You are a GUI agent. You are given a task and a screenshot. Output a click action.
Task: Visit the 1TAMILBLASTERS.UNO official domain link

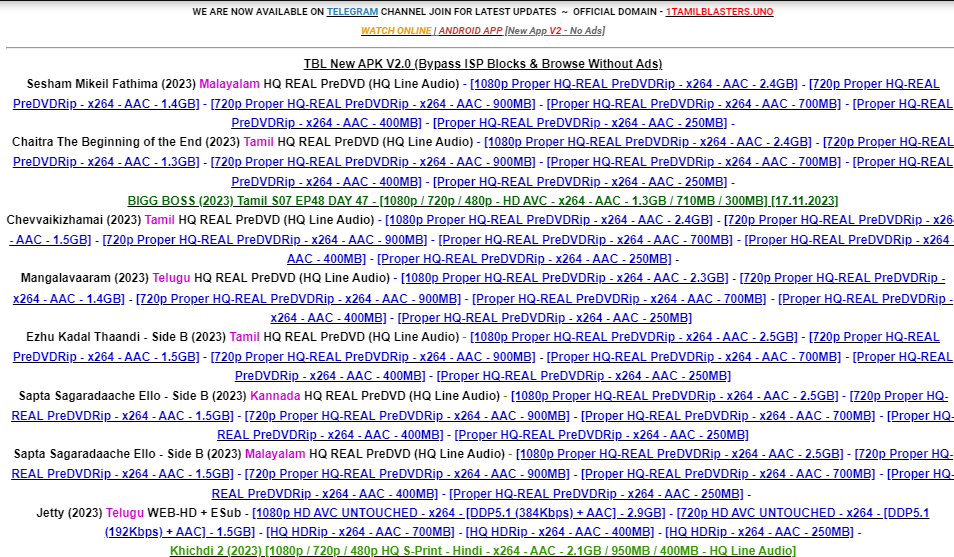click(719, 12)
